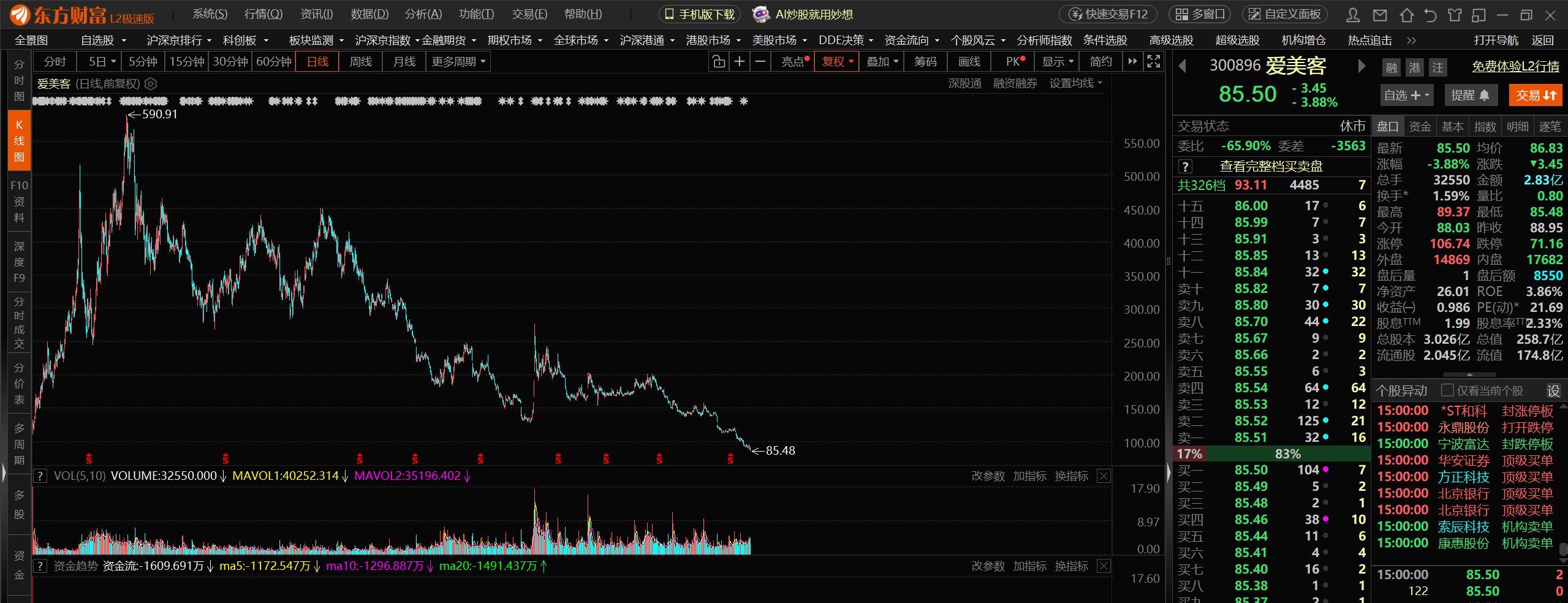Close the VOL indicator panel

pyautogui.click(x=1104, y=476)
